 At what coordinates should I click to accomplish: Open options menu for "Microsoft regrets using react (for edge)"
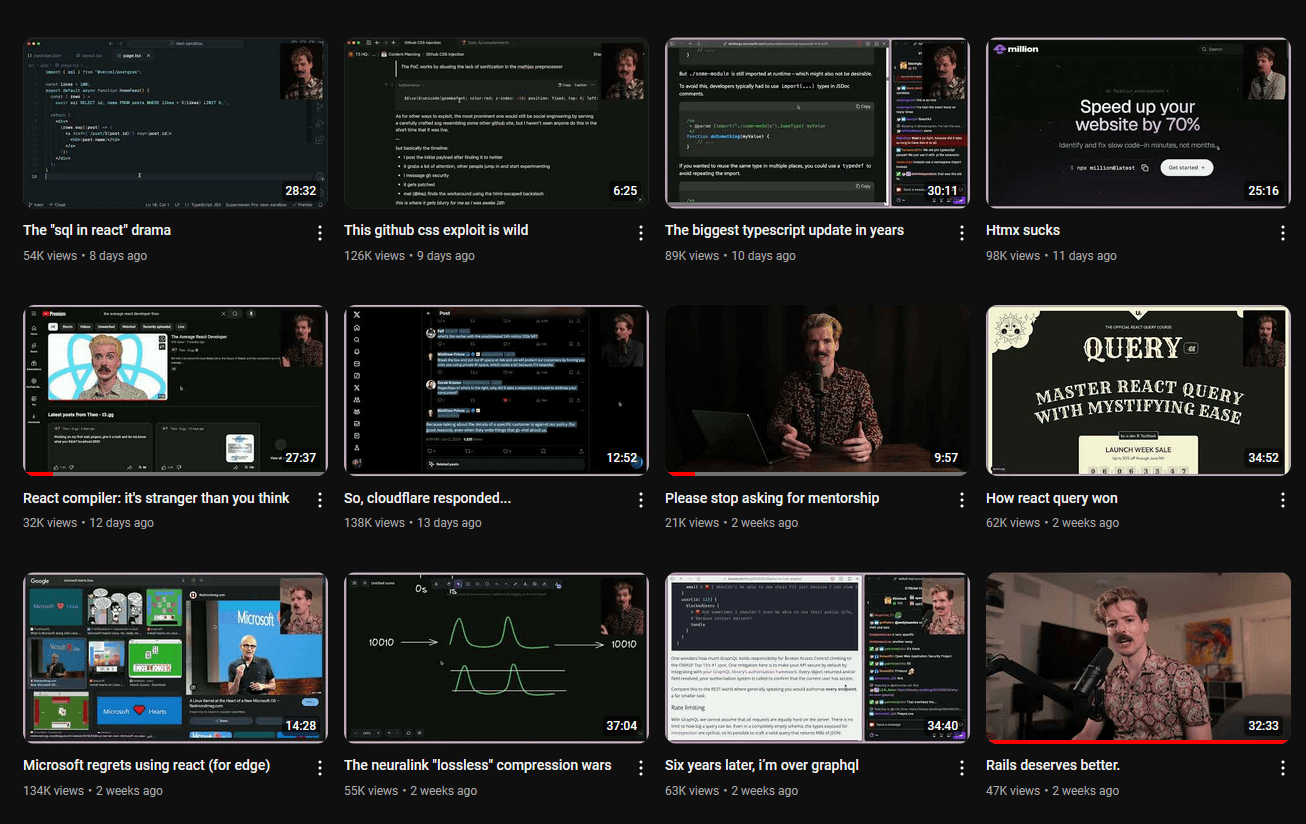pos(319,768)
